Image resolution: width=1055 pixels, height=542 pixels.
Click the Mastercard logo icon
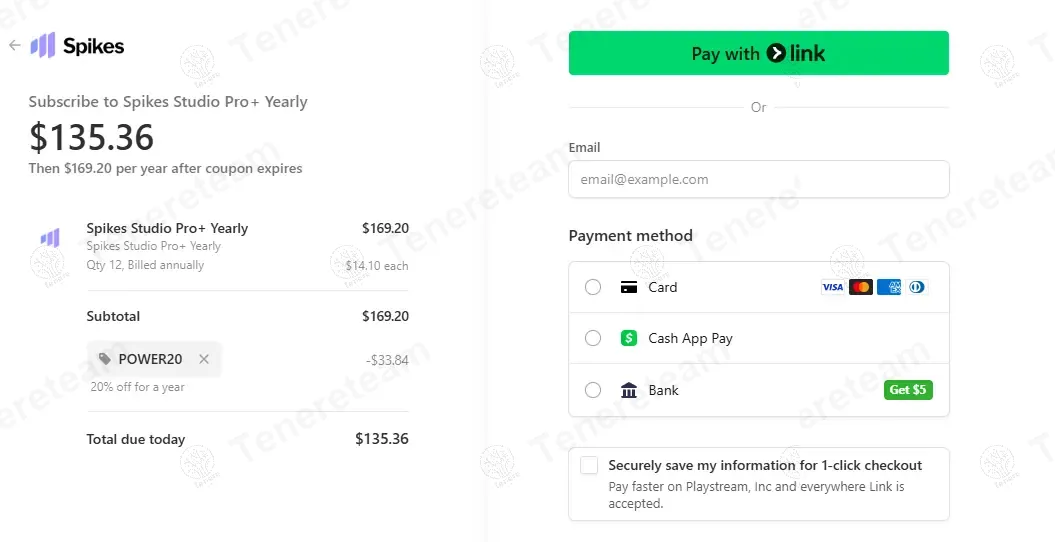click(860, 287)
